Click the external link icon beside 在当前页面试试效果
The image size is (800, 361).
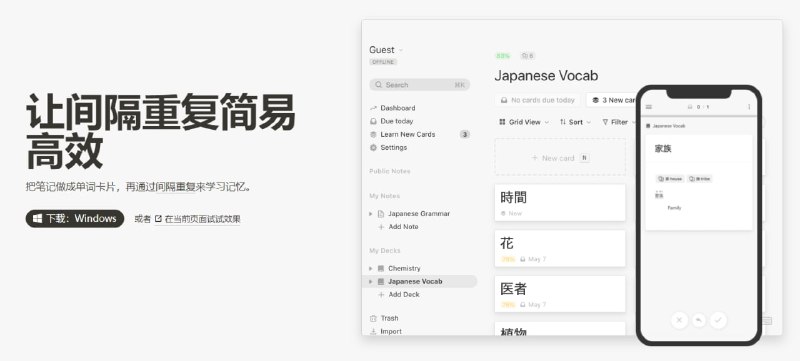click(x=158, y=219)
